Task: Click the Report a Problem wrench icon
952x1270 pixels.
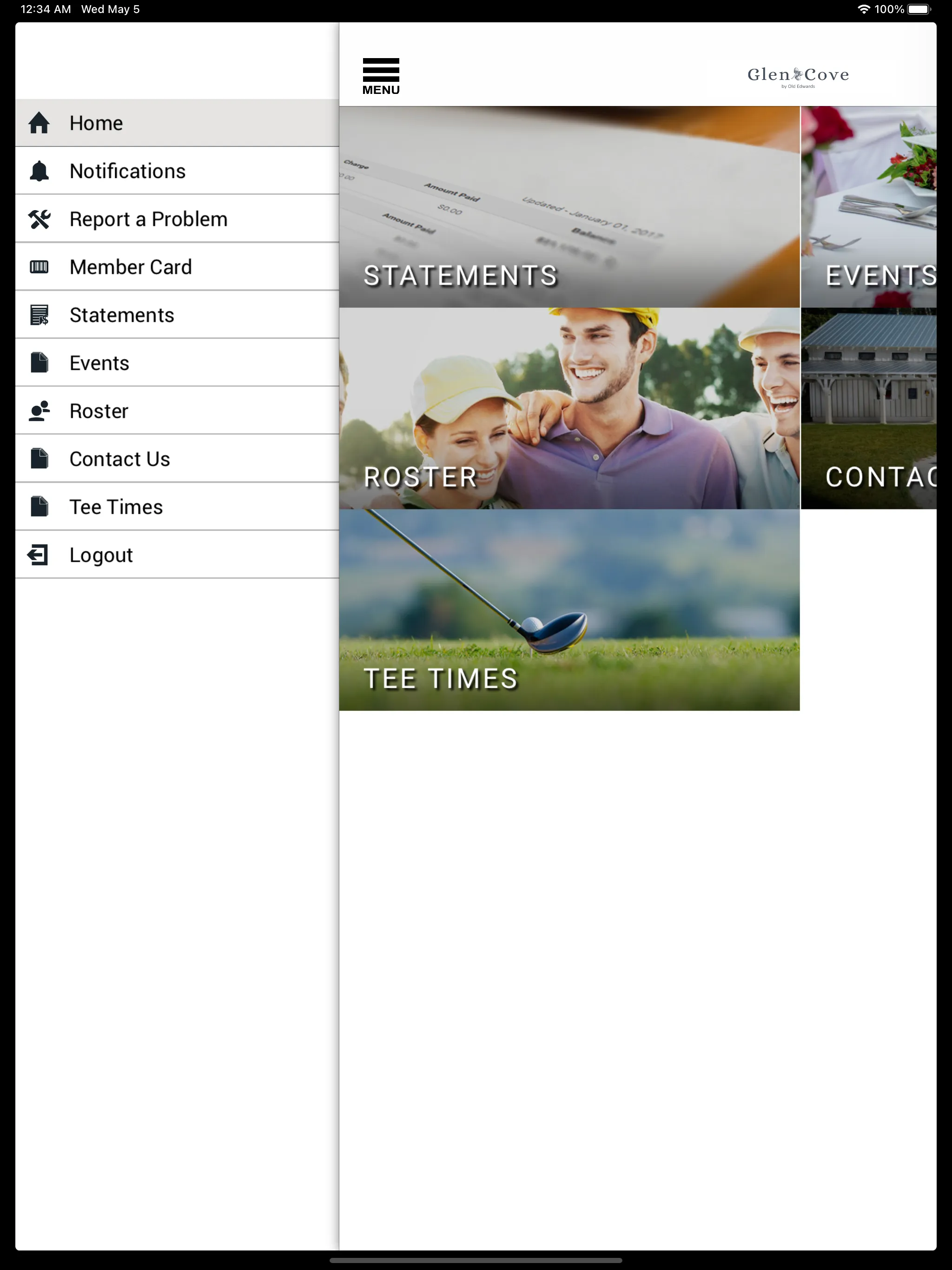Action: click(39, 219)
